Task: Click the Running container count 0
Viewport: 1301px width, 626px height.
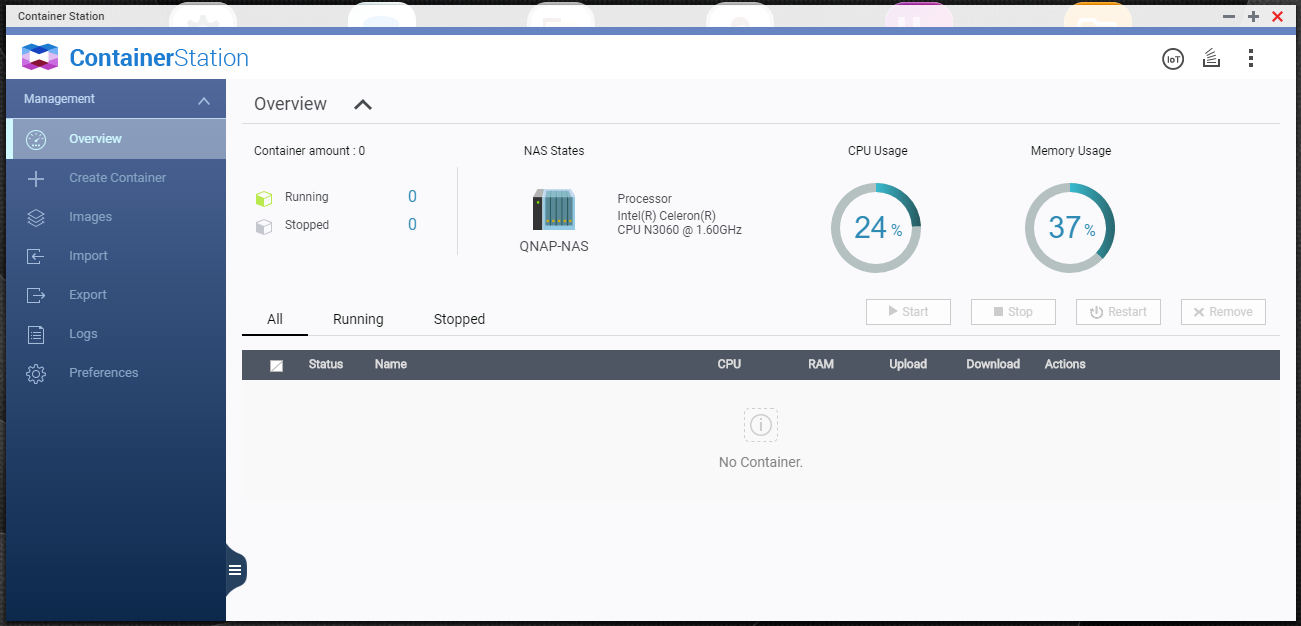Action: 412,197
